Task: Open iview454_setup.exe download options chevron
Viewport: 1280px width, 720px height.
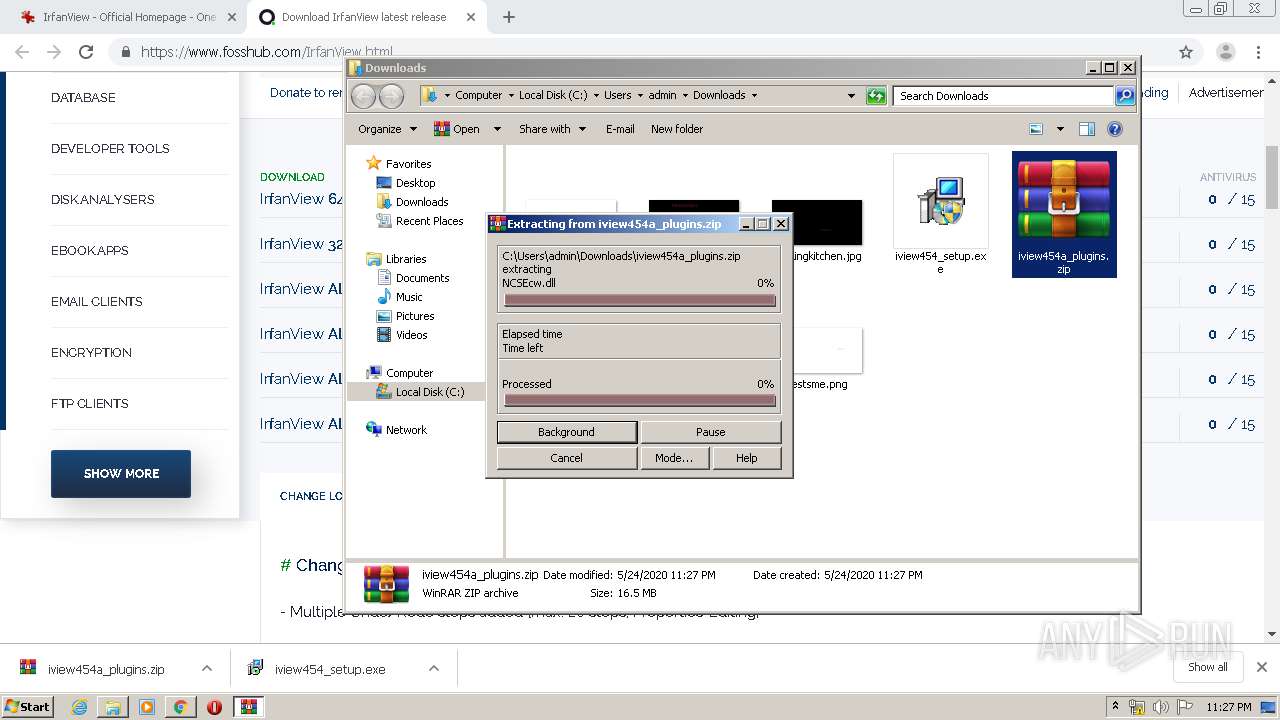Action: coord(434,669)
